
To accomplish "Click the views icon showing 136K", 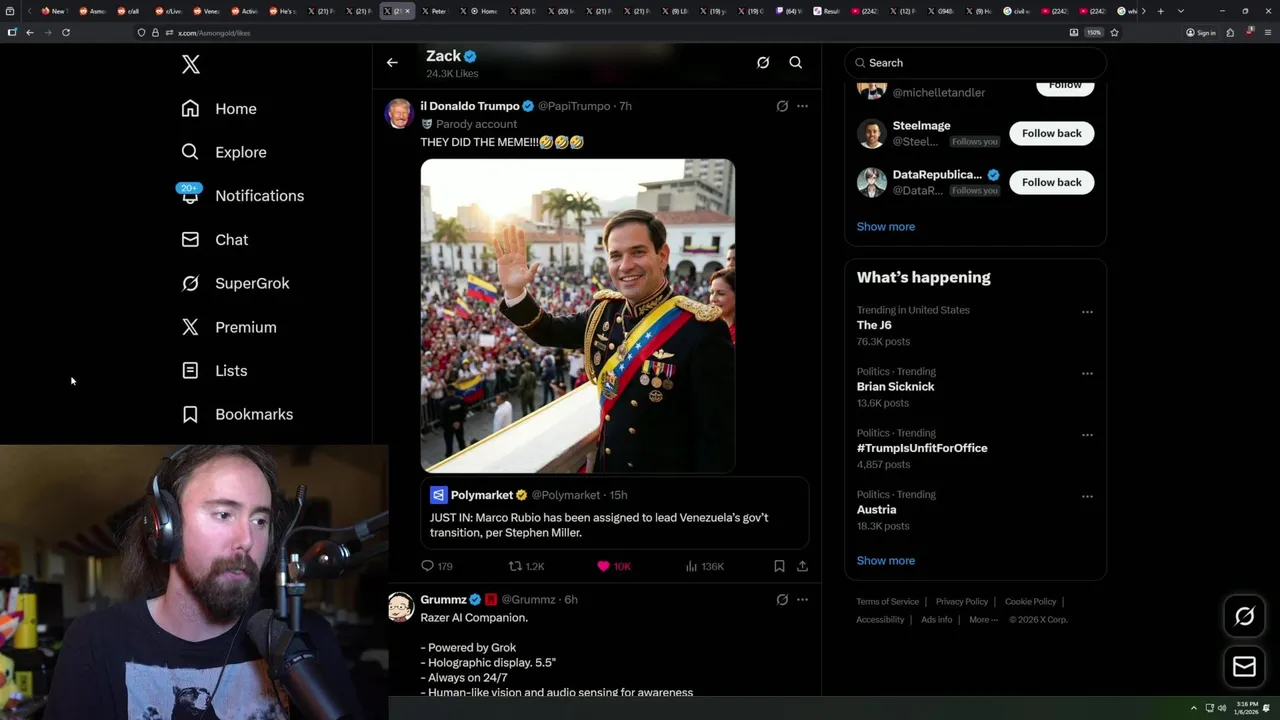I will pyautogui.click(x=691, y=566).
